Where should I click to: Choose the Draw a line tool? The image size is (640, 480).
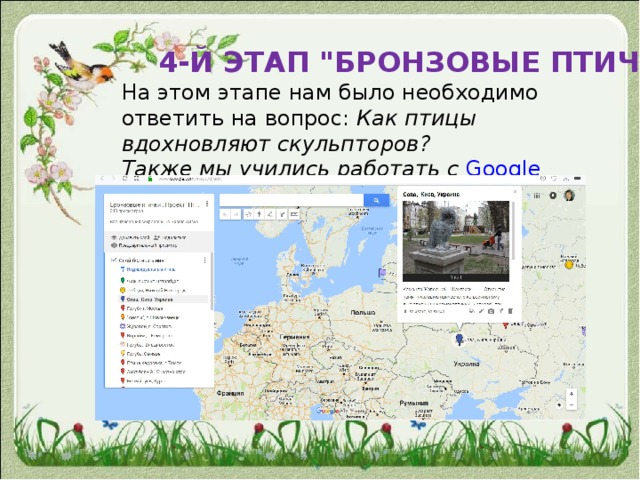point(270,214)
